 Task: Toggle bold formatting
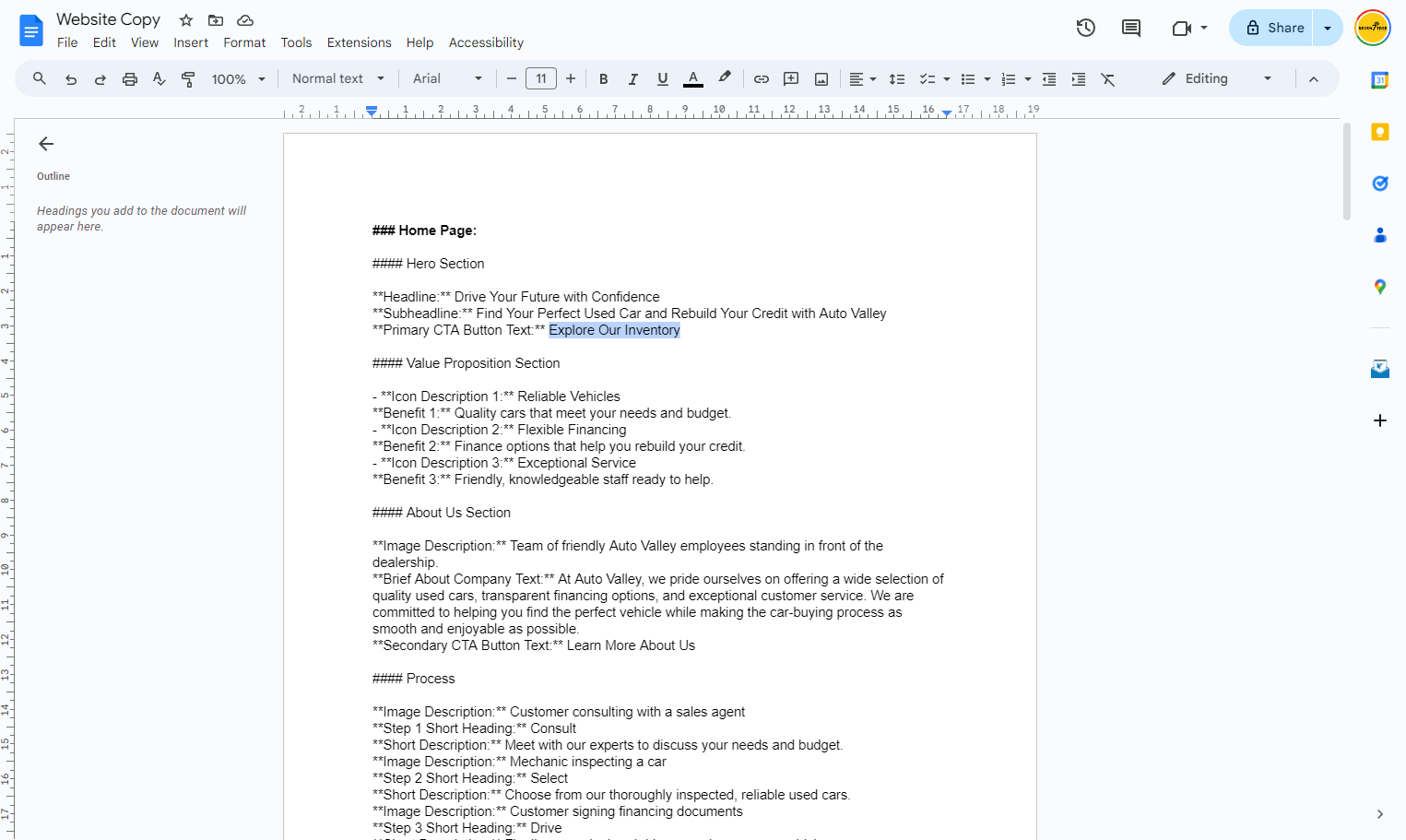tap(604, 79)
